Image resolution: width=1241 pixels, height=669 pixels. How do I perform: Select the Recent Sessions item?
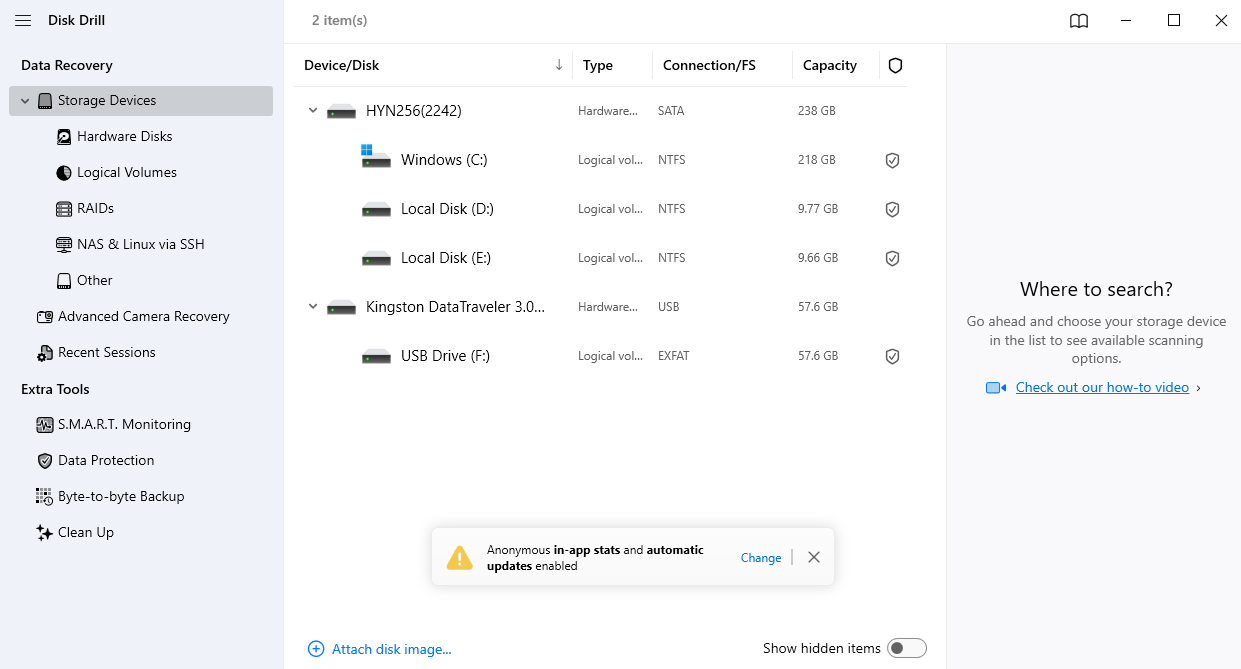[106, 352]
